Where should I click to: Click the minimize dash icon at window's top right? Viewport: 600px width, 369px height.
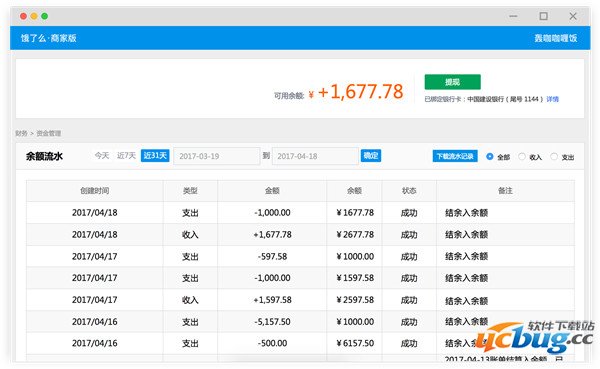click(x=514, y=16)
